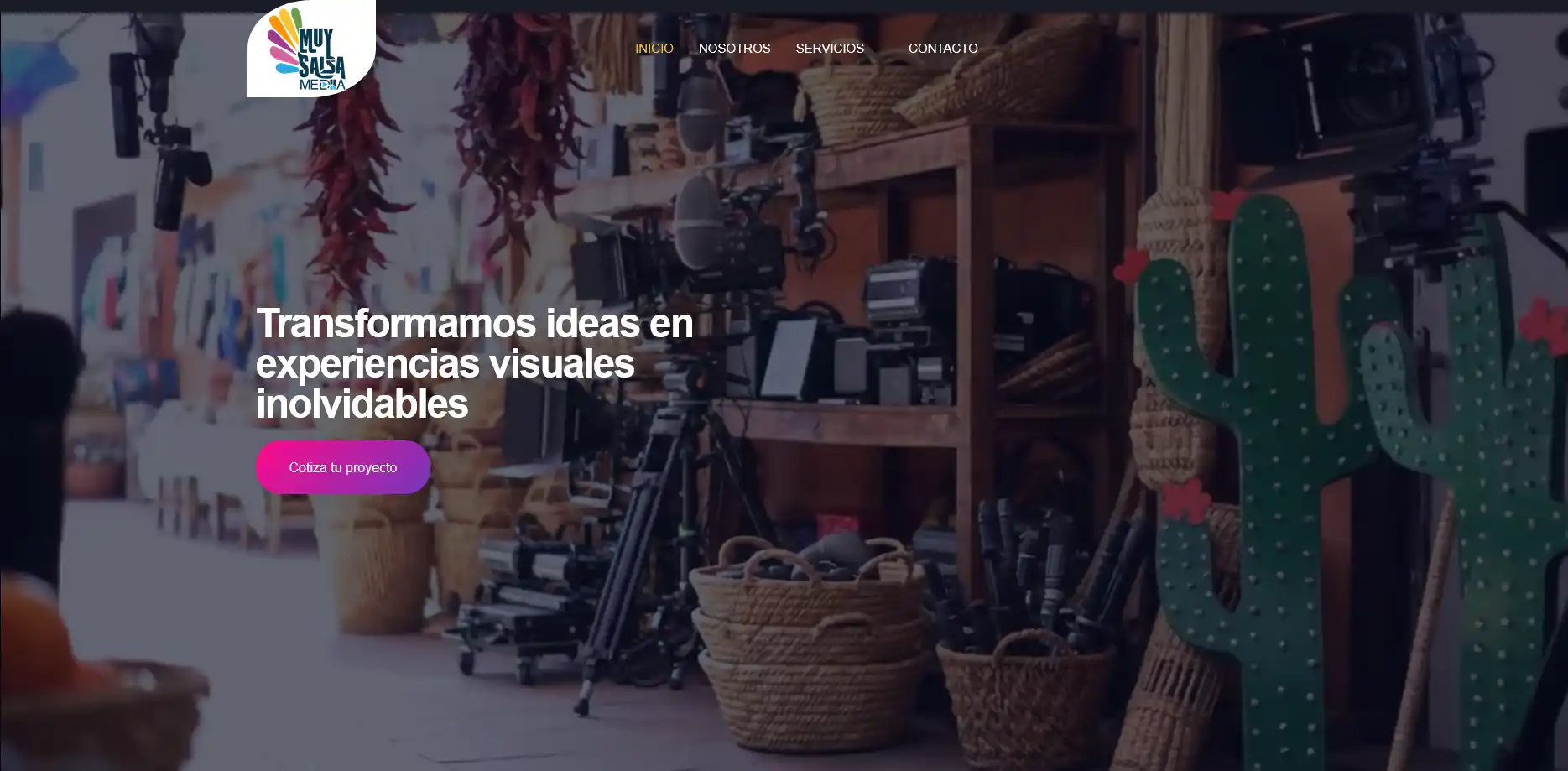Open the NOSOTROS section

(x=734, y=49)
